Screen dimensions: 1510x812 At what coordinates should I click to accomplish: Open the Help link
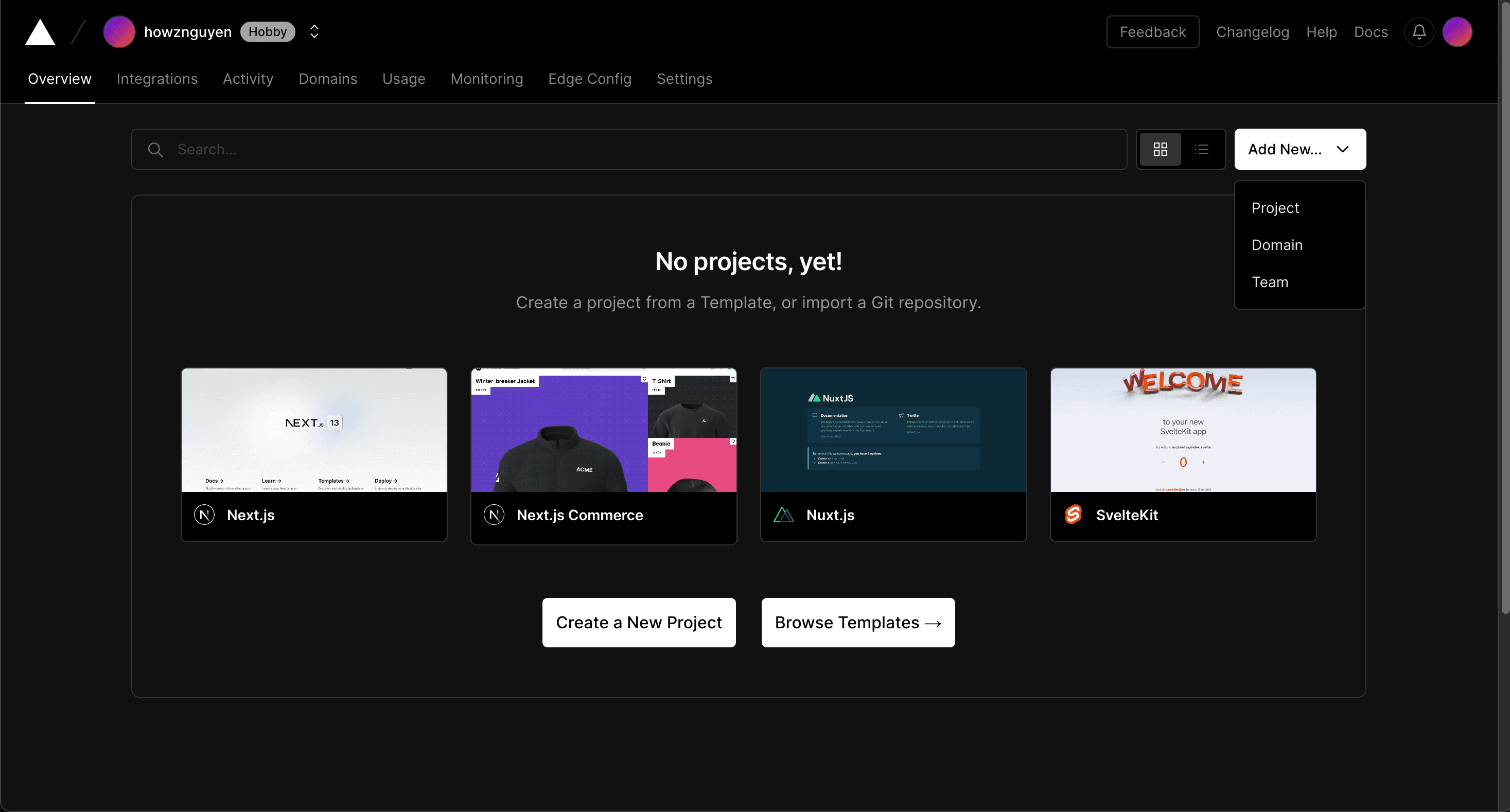point(1321,32)
